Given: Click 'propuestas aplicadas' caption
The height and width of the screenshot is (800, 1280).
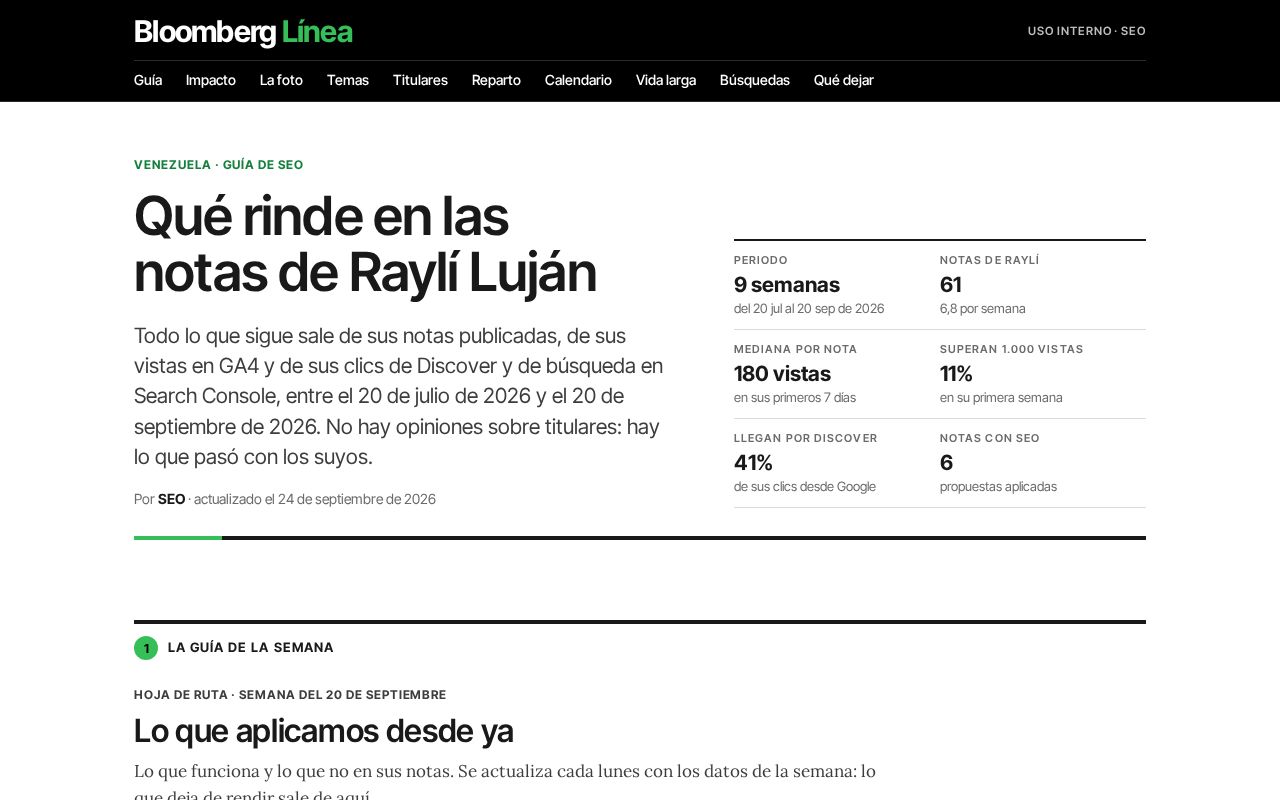Looking at the screenshot, I should coord(998,487).
